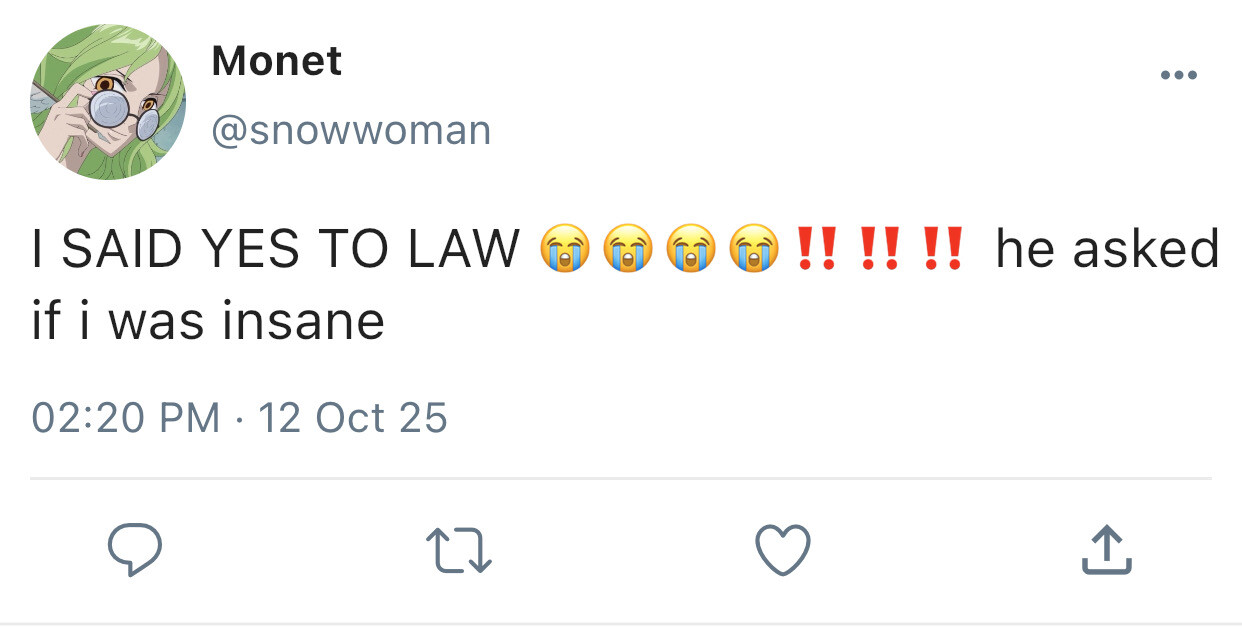Click the first red double exclamation emoji

pos(816,250)
